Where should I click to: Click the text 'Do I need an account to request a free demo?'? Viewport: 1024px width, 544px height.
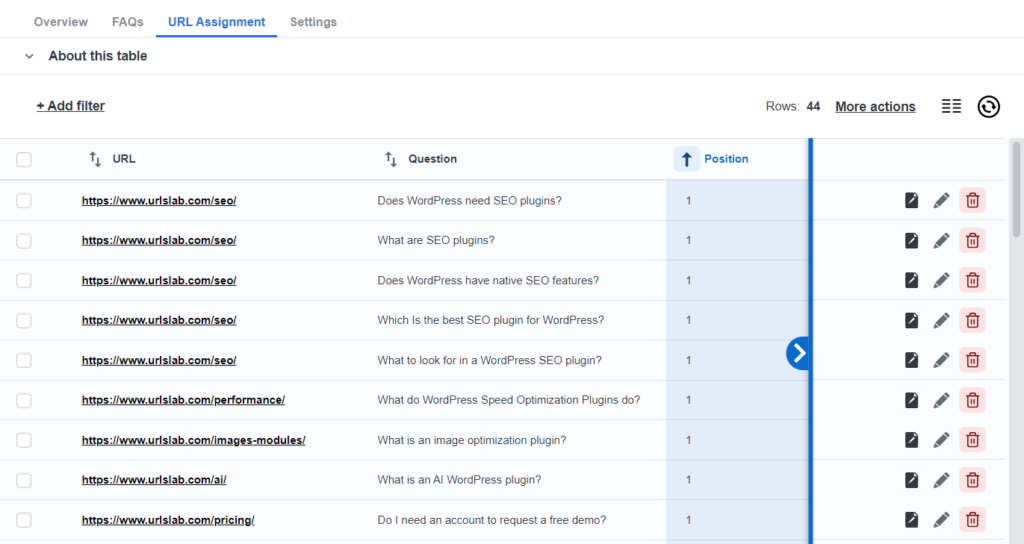(492, 520)
